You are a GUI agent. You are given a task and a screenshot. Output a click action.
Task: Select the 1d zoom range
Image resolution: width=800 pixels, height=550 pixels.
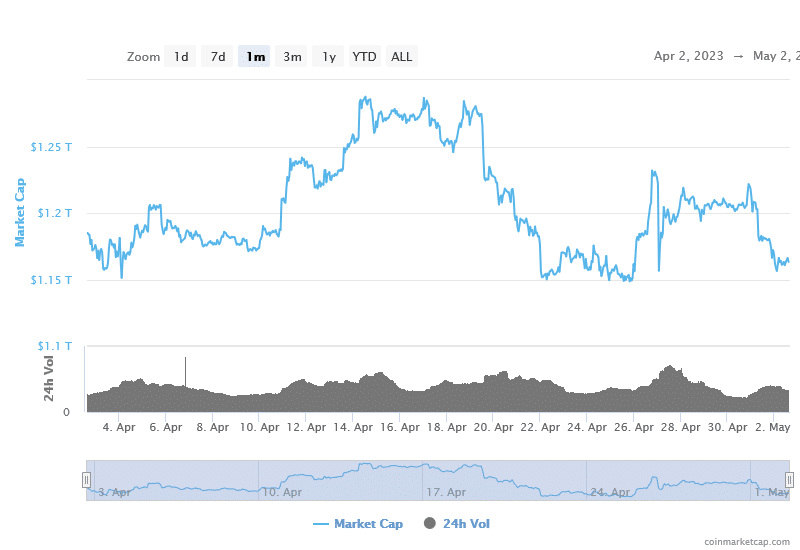click(x=180, y=57)
